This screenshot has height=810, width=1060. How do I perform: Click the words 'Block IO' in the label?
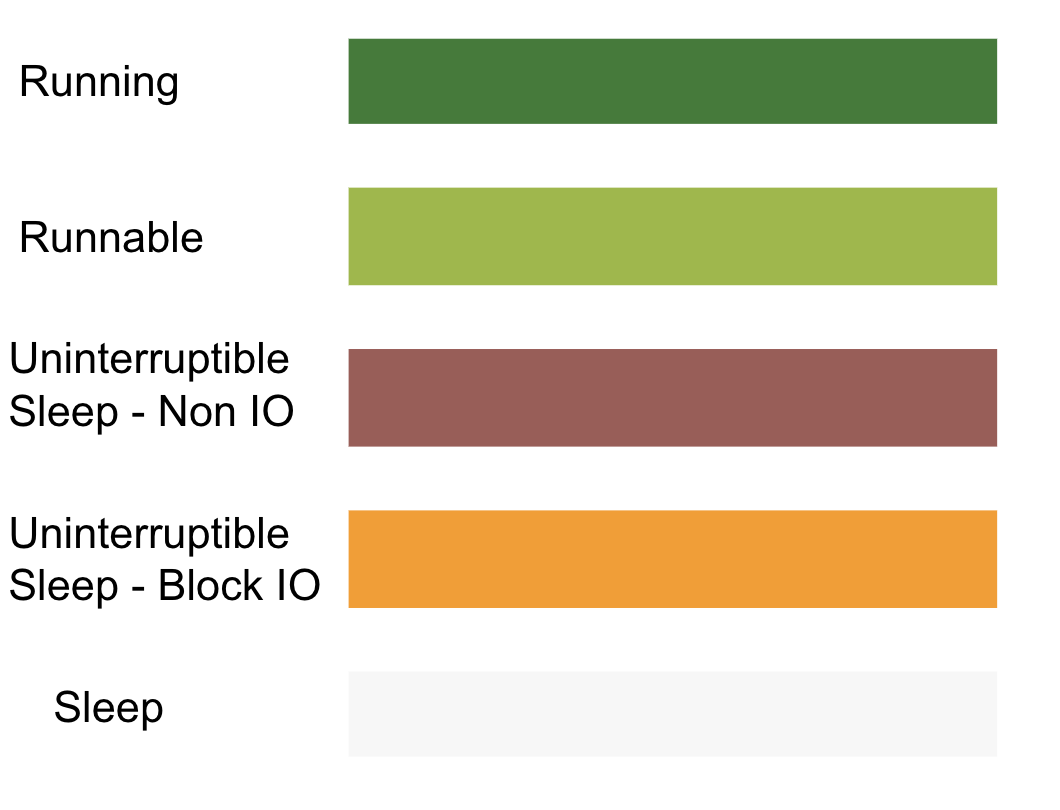[x=239, y=586]
